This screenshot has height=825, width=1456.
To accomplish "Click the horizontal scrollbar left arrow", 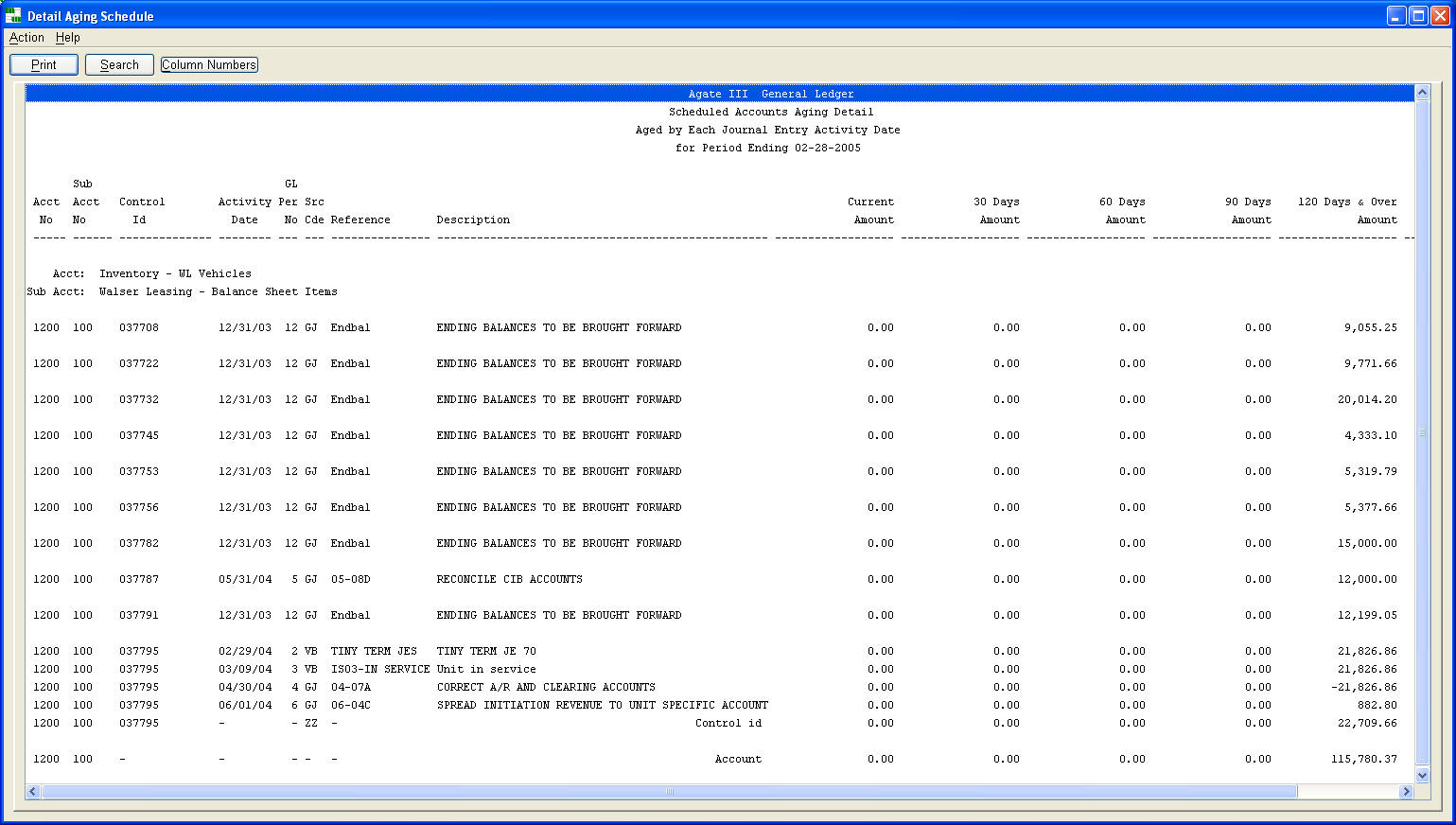I will point(33,792).
